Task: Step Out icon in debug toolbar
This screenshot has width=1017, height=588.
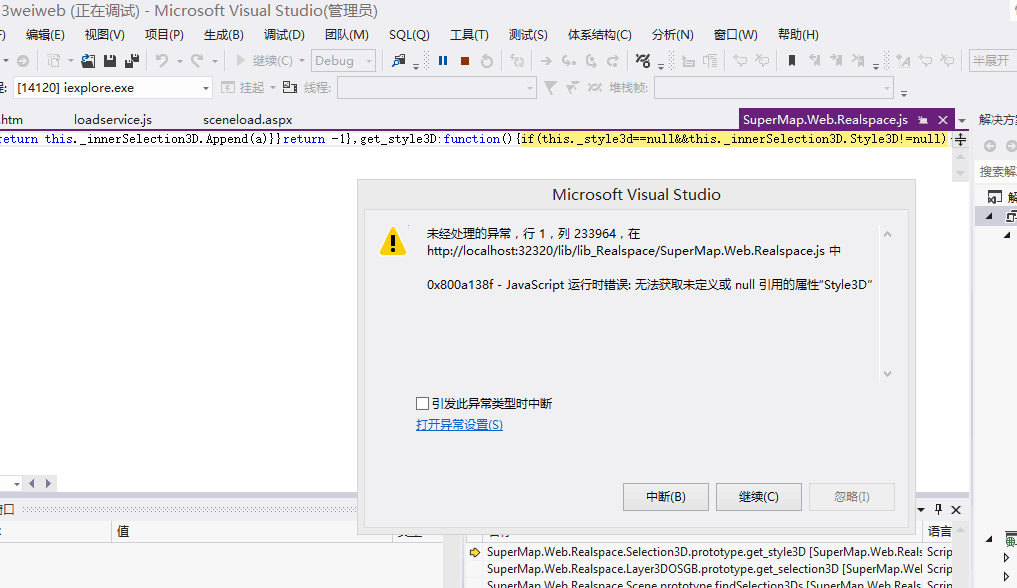Action: [x=612, y=60]
